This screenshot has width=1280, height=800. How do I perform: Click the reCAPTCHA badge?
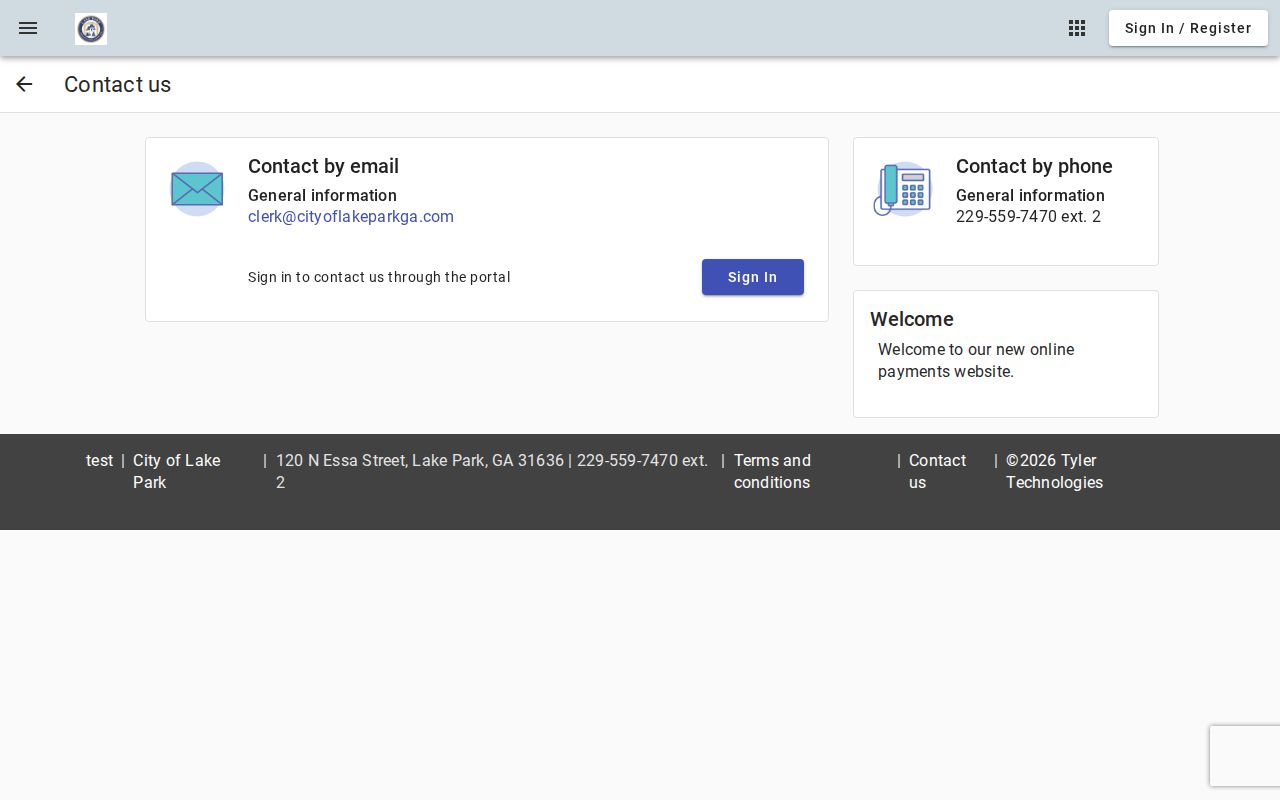pyautogui.click(x=1245, y=756)
